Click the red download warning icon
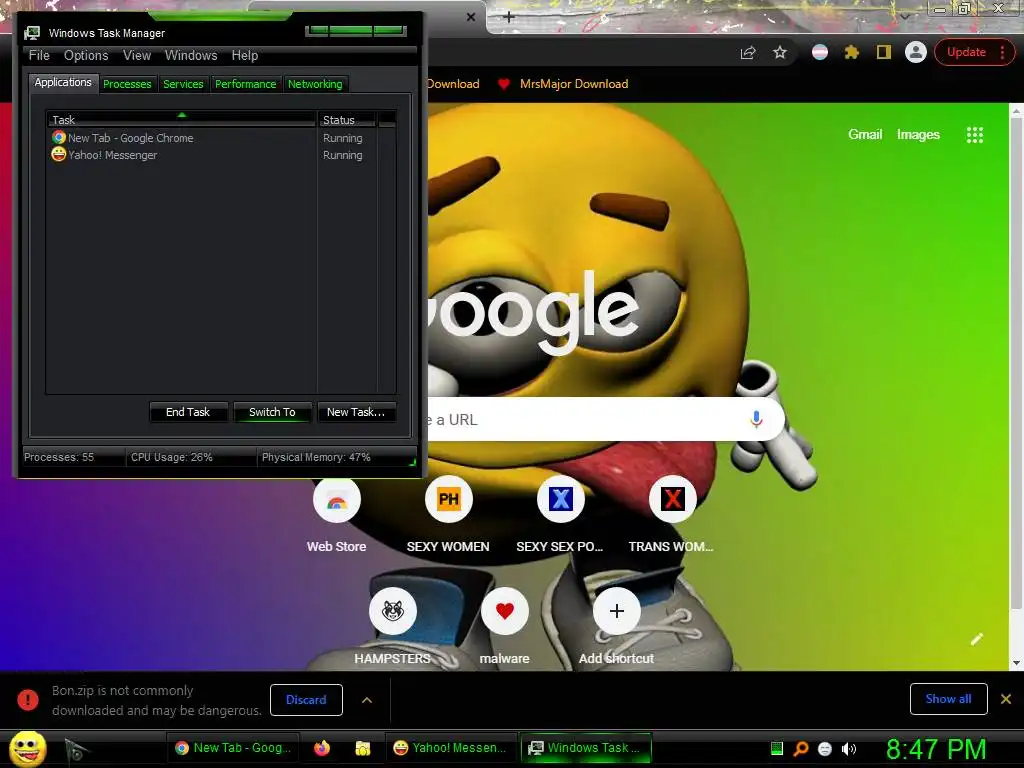This screenshot has width=1024, height=768. tap(27, 699)
